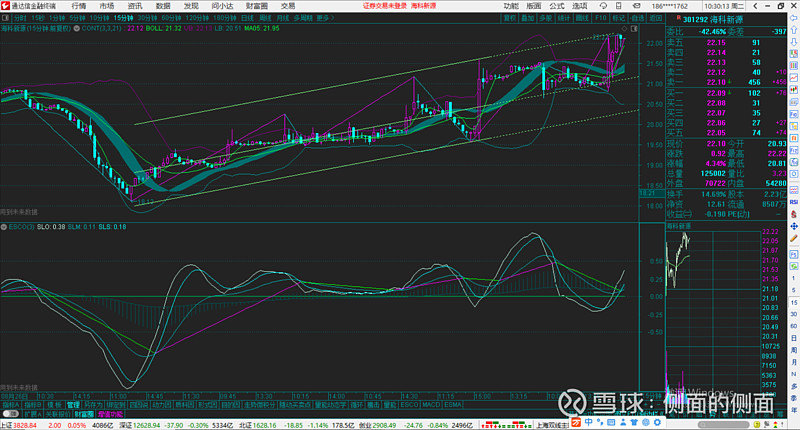Switch to 5分钟 period

[77, 18]
